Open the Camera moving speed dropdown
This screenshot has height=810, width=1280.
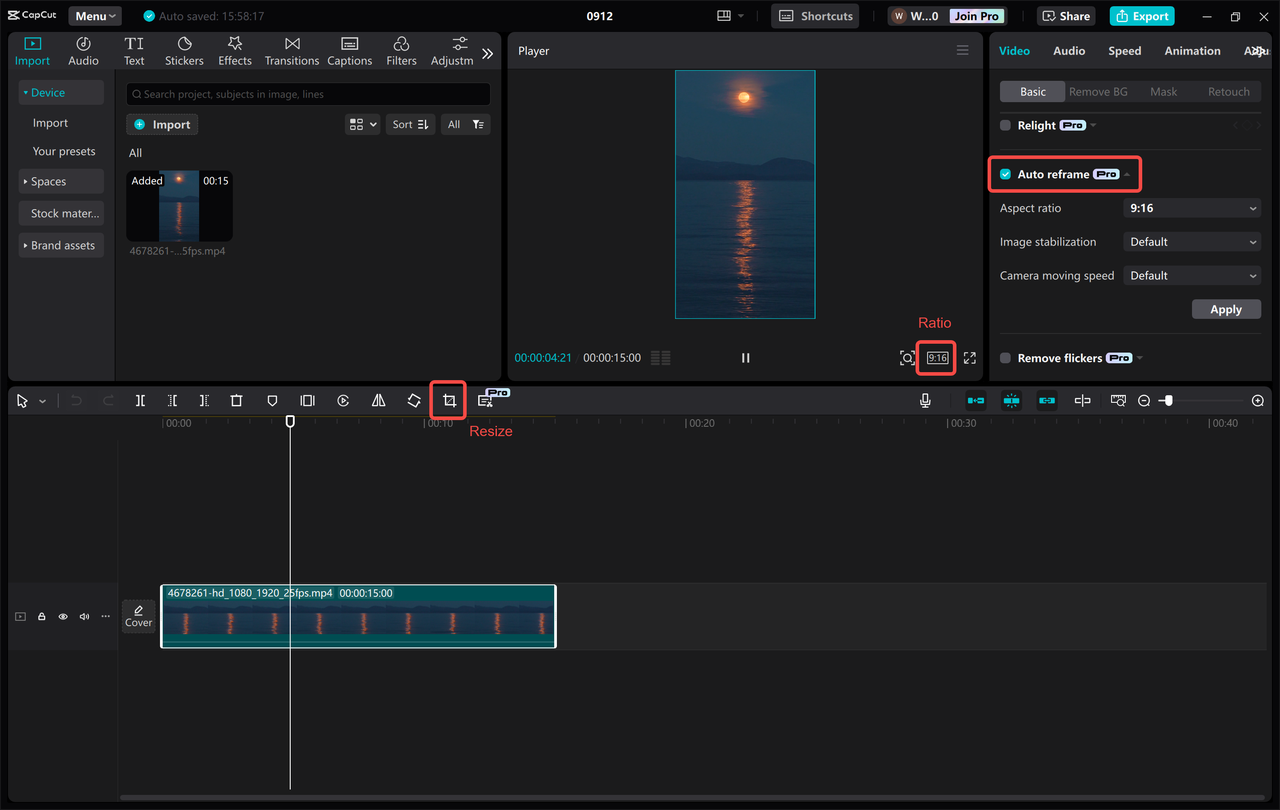click(x=1191, y=275)
